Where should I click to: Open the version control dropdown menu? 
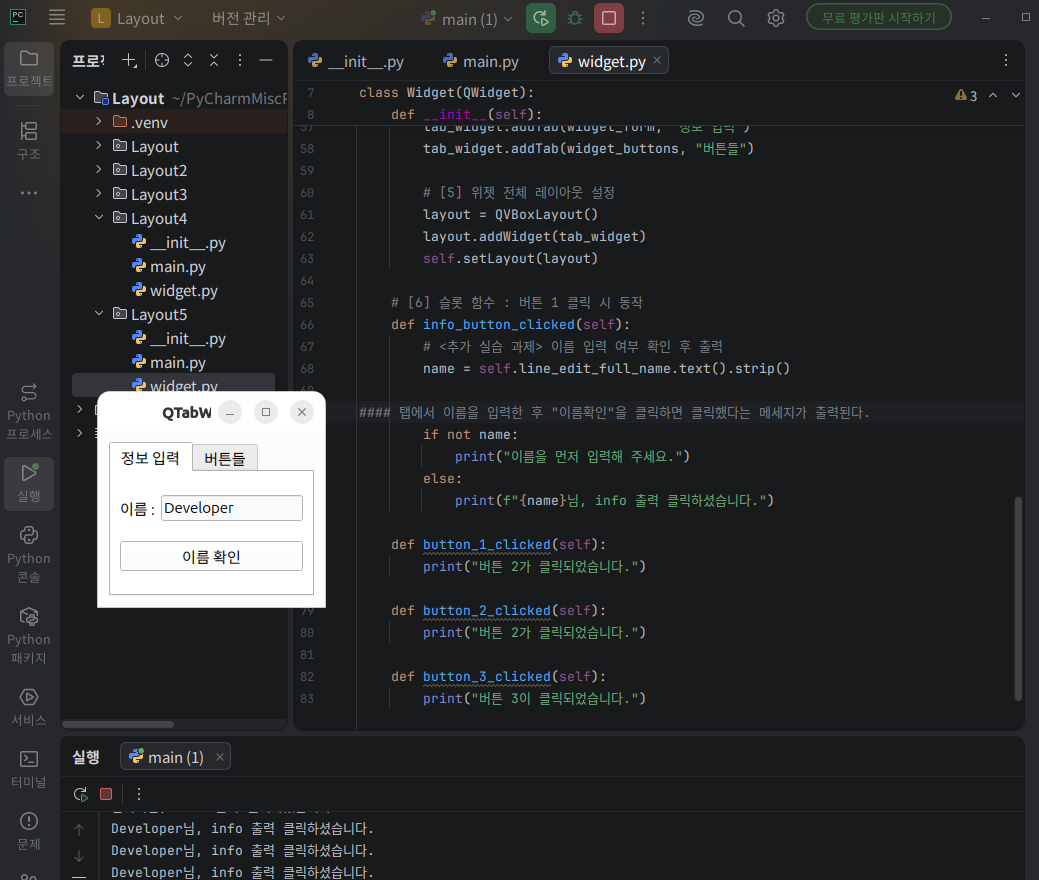[248, 18]
